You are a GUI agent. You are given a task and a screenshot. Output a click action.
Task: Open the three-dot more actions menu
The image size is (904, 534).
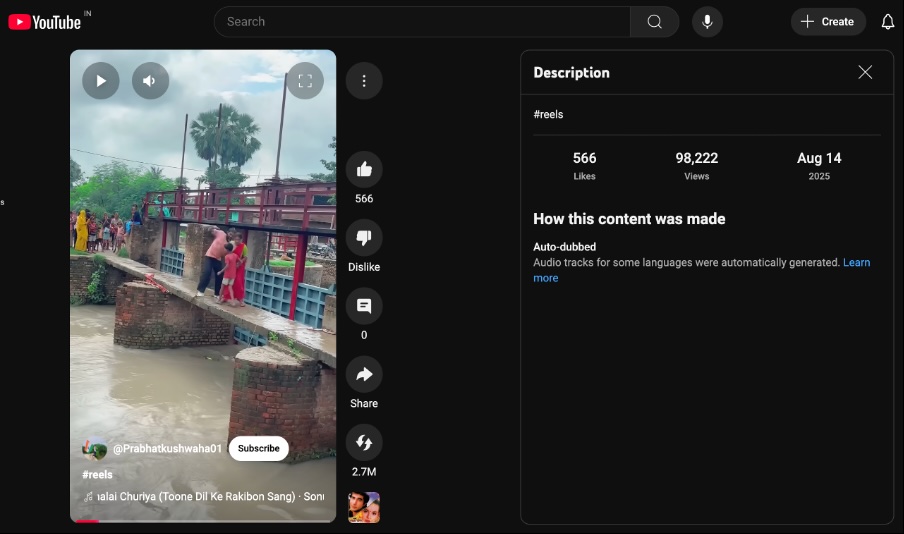(364, 81)
